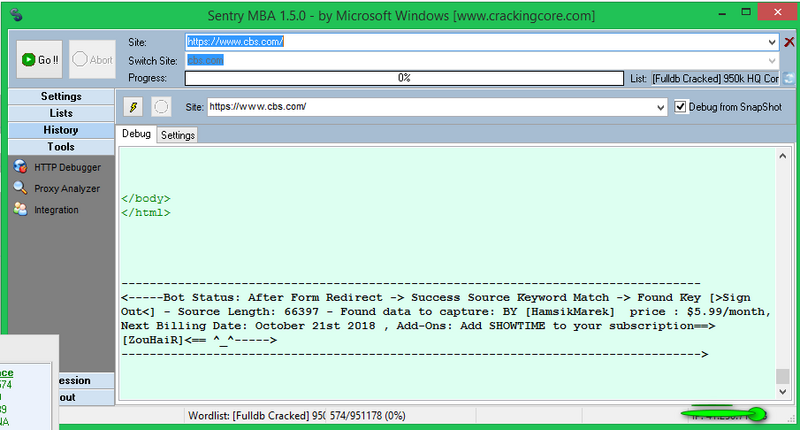Open the Switch Site dropdown arrow
800x430 pixels.
coord(772,61)
